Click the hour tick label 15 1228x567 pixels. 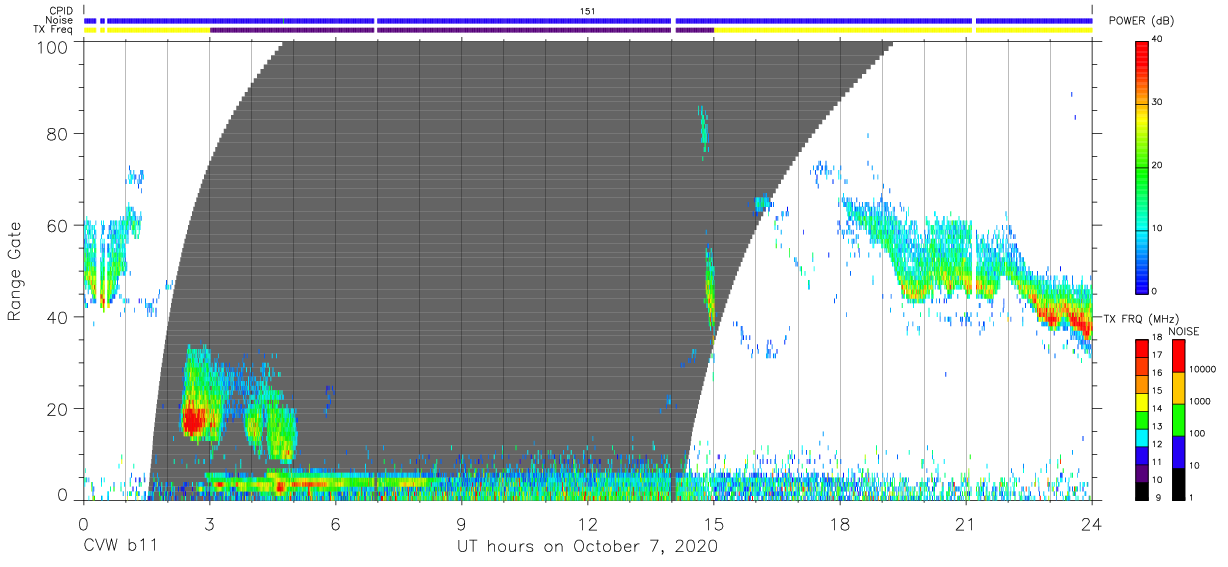tap(714, 523)
